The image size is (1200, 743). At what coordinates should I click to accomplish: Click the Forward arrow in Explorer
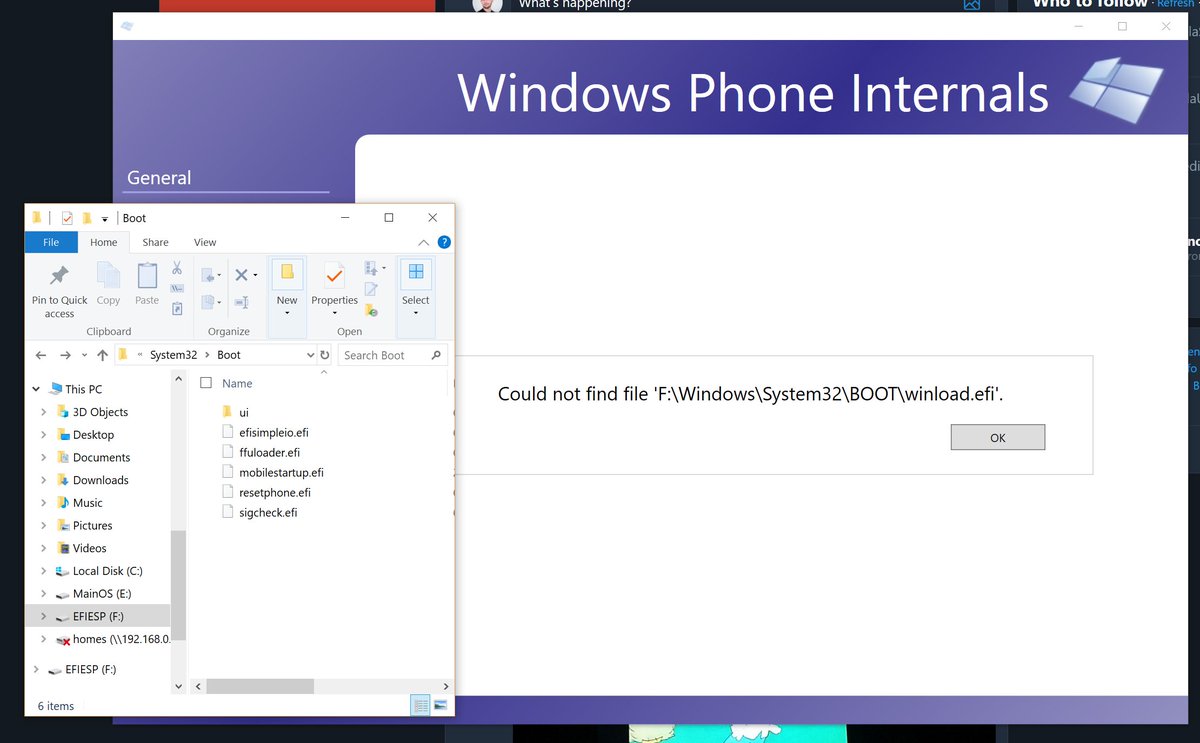click(65, 355)
